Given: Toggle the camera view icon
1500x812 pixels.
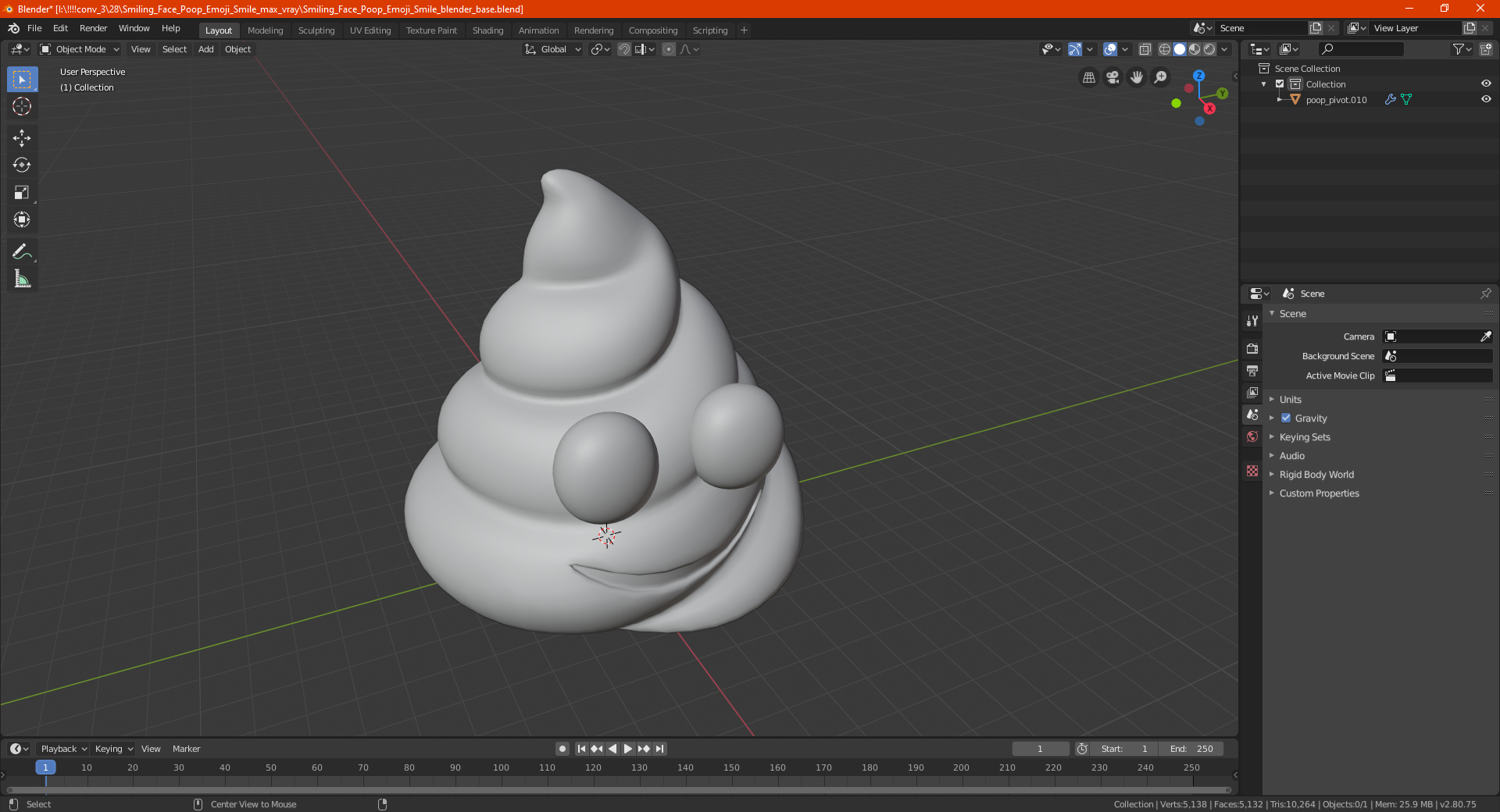Looking at the screenshot, I should click(1112, 77).
